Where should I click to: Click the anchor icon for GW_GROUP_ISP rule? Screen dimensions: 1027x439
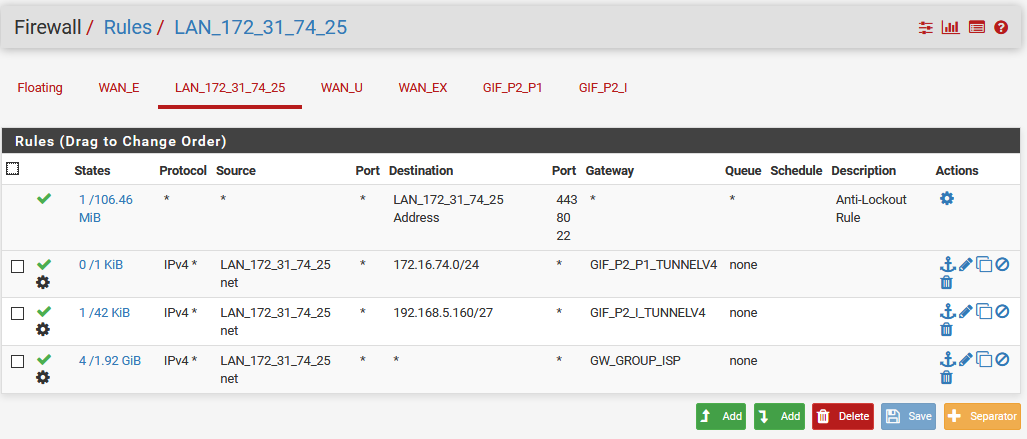tap(946, 360)
